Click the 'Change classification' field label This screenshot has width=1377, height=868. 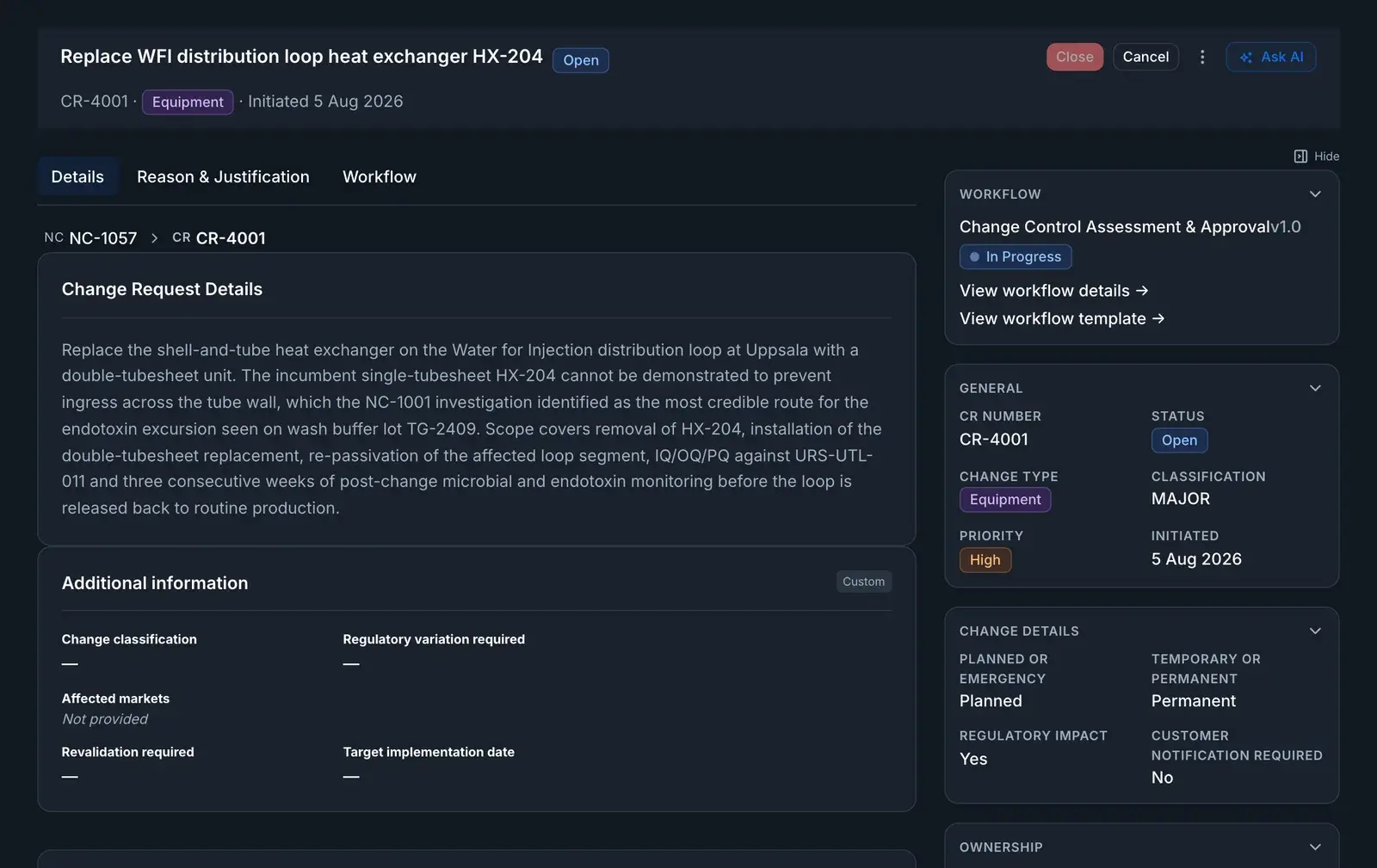129,639
